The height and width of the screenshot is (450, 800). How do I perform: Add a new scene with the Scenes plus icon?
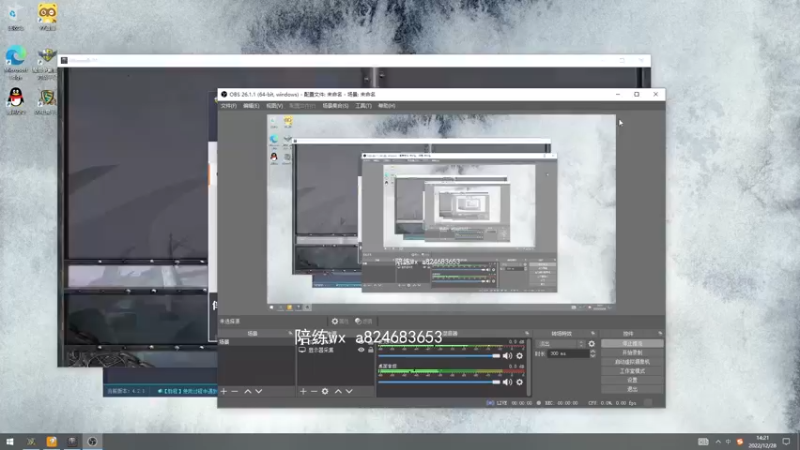[x=223, y=391]
